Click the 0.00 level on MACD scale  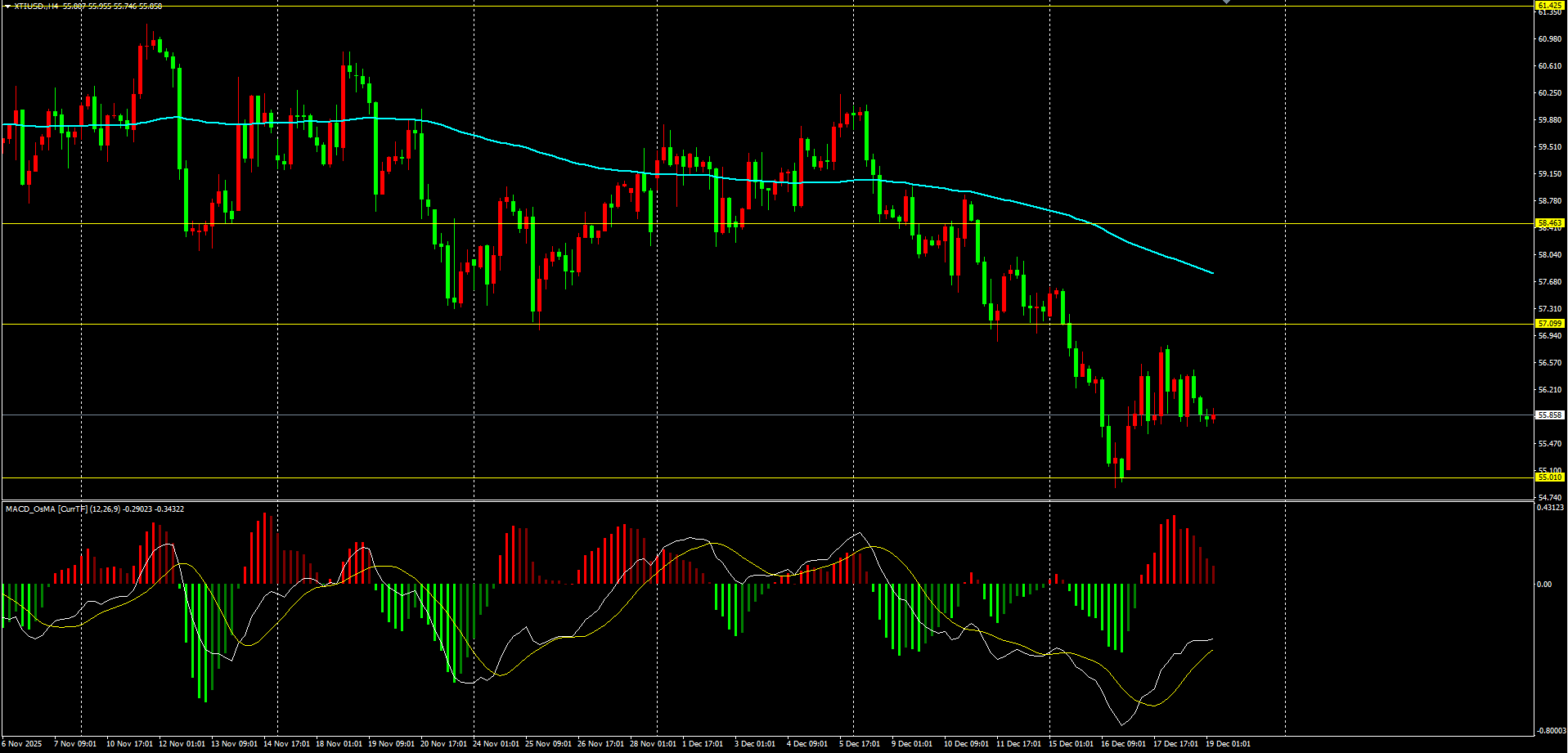tap(1544, 585)
